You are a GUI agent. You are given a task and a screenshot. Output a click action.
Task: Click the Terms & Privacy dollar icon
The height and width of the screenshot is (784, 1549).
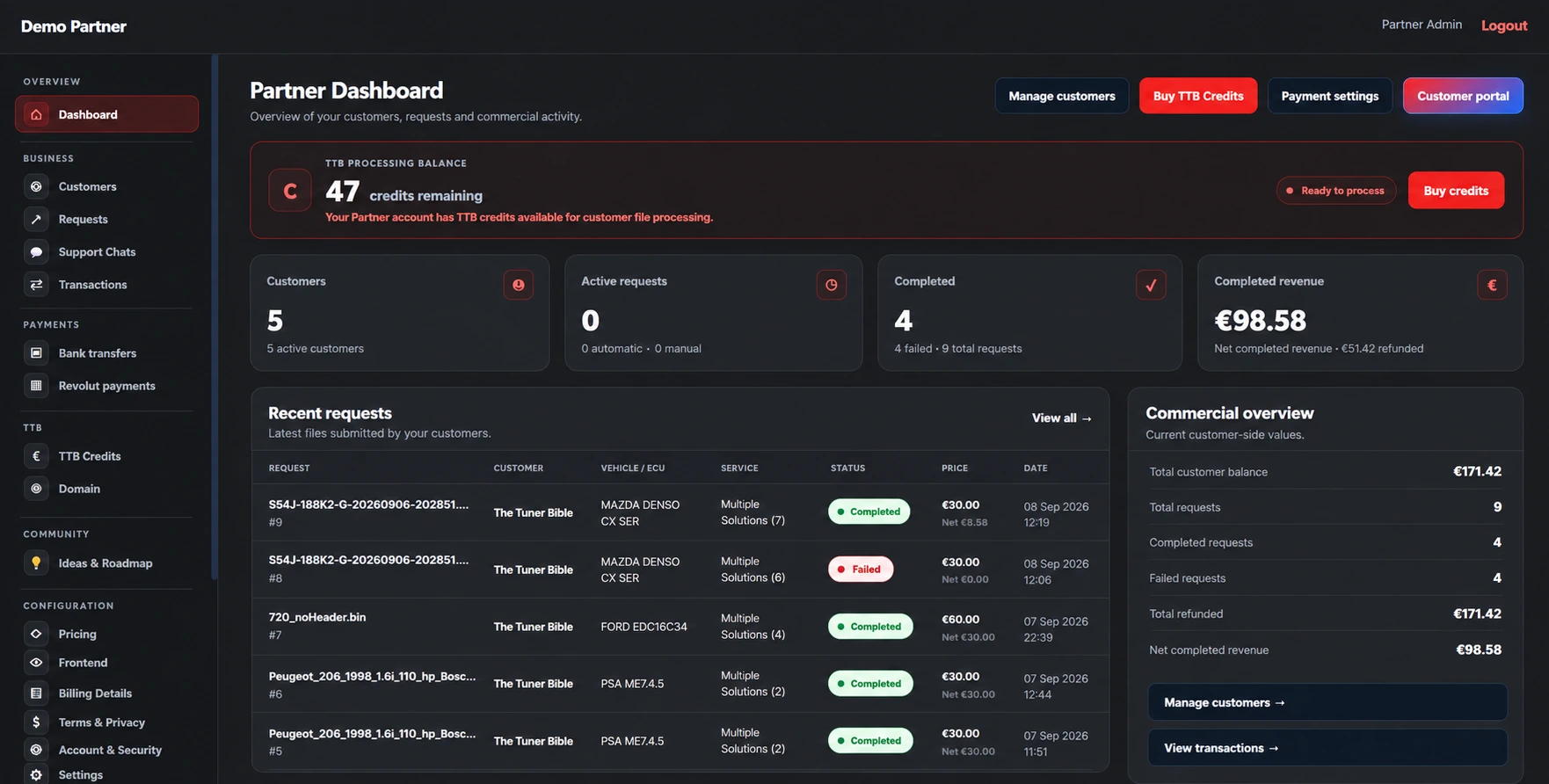[x=36, y=722]
